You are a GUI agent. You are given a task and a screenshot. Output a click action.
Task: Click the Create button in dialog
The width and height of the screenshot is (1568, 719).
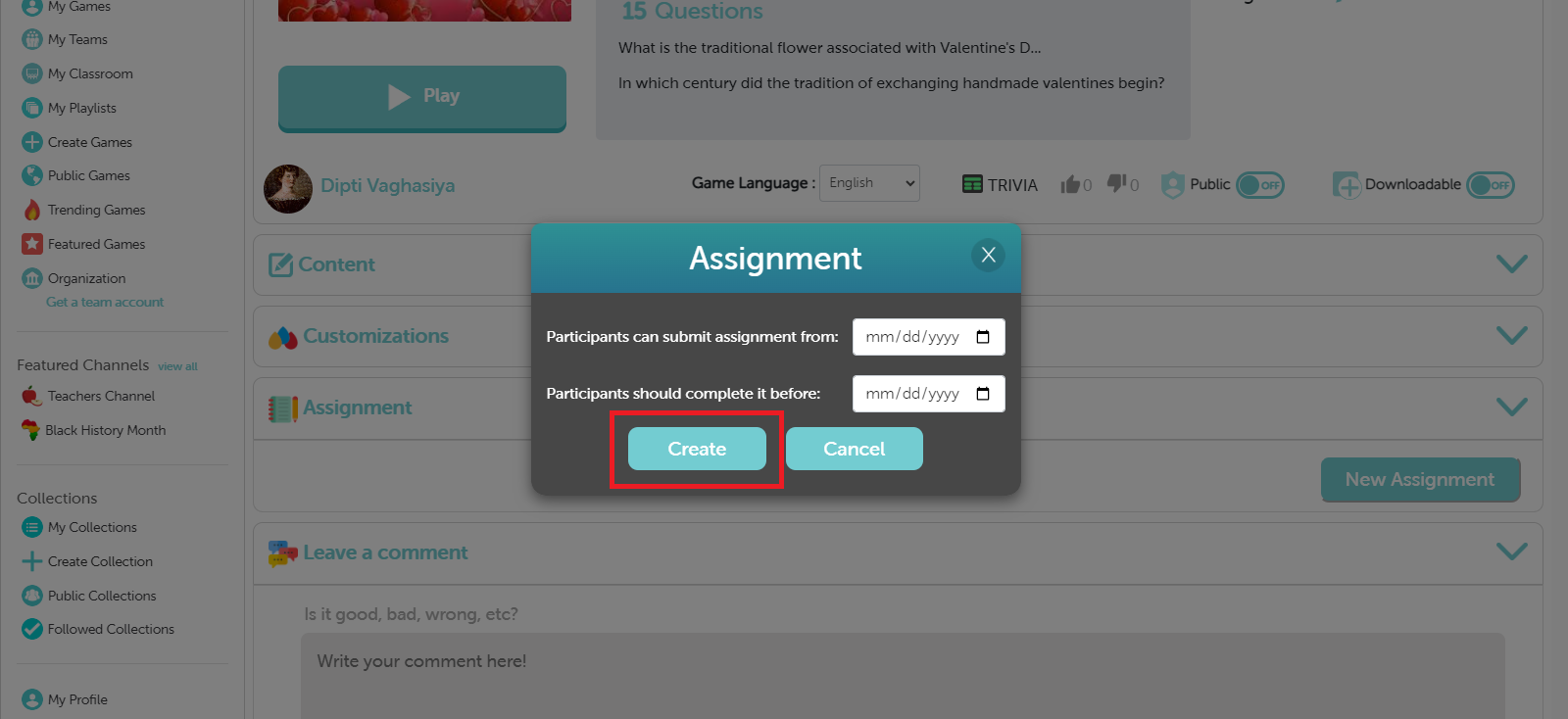[697, 449]
